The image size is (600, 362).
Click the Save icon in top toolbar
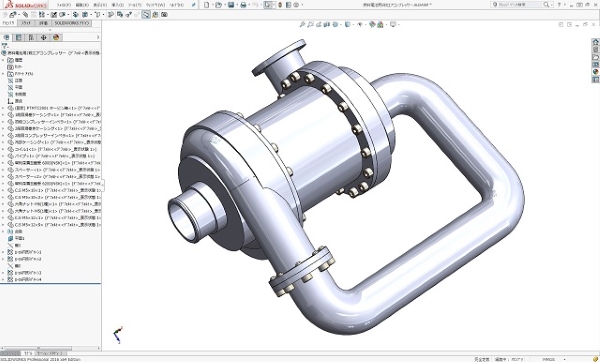point(231,5)
